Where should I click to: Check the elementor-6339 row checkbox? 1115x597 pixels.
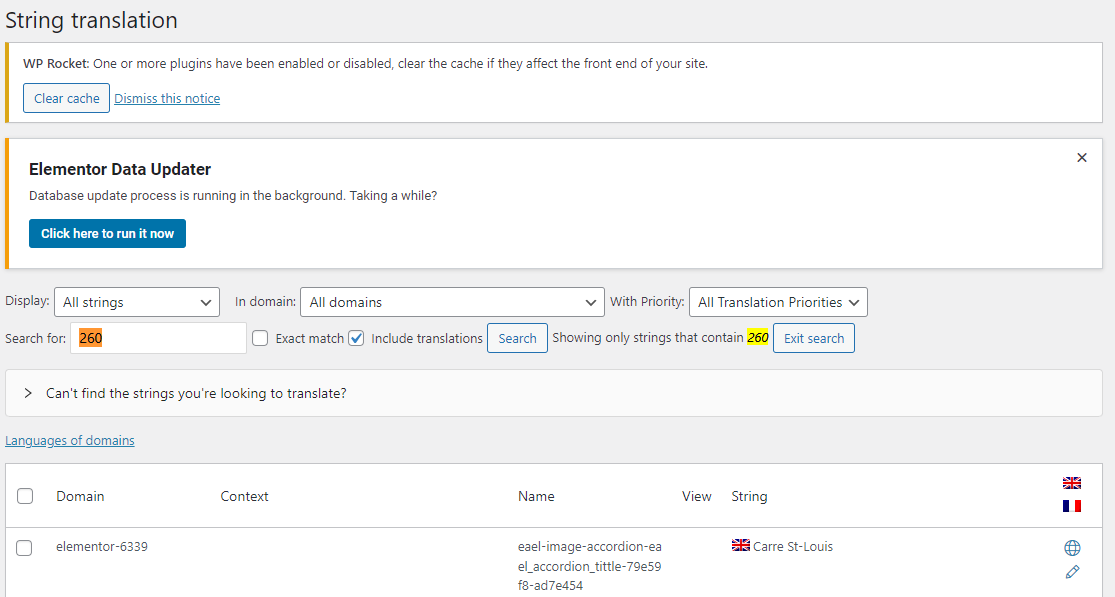coord(25,548)
